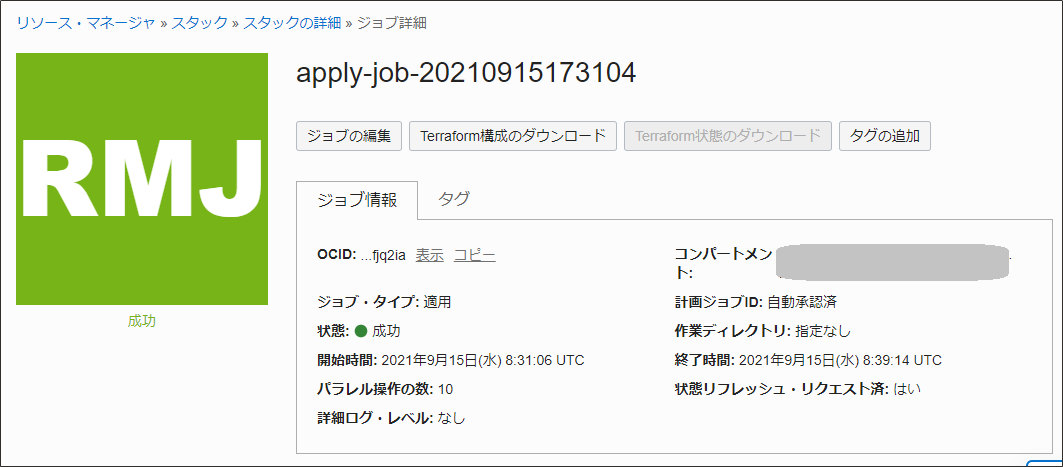Screen dimensions: 1063x467
Task: Click the green RMJ job icon
Action: click(x=142, y=179)
